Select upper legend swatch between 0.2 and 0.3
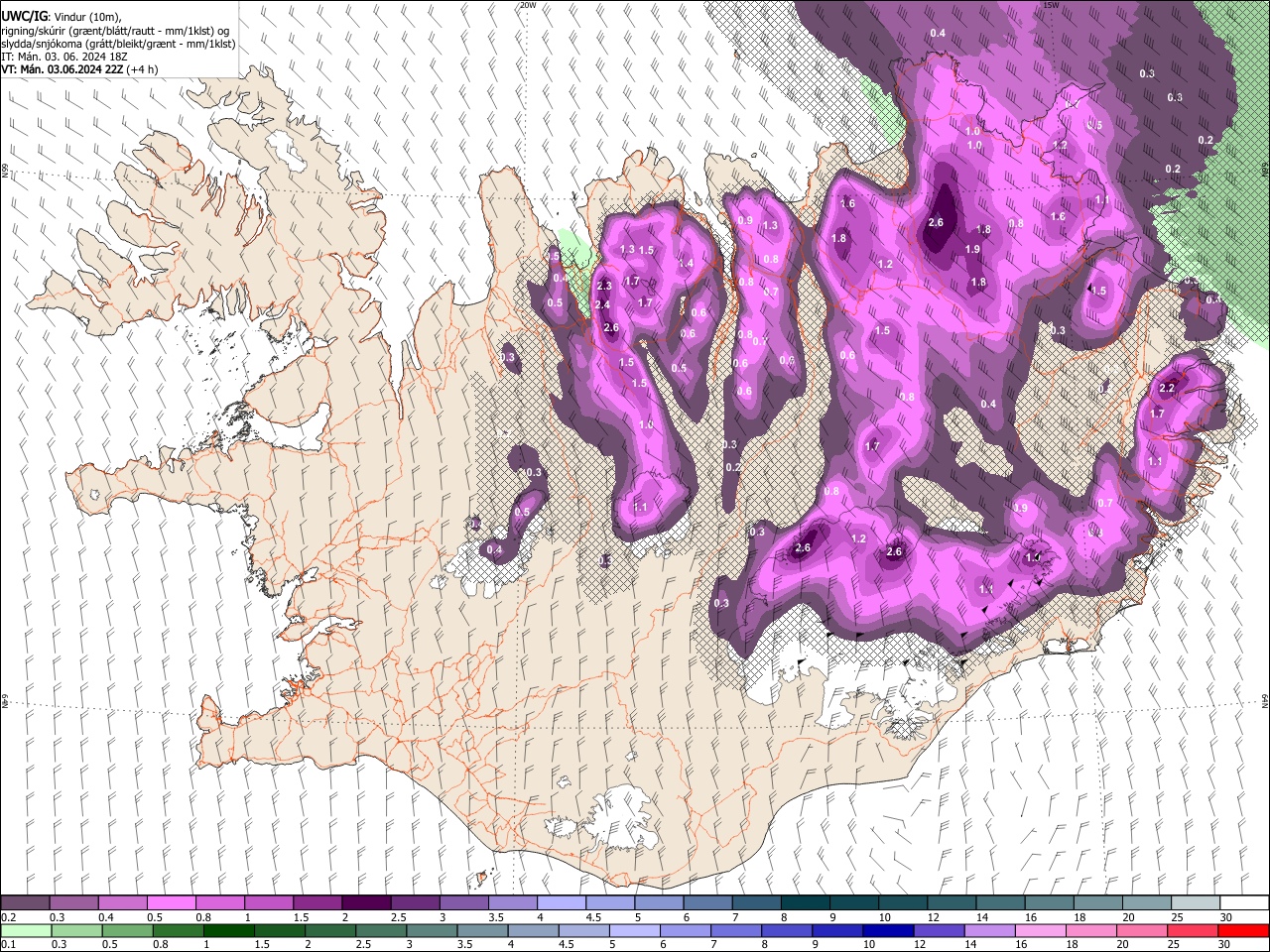1270x952 pixels. click(25, 903)
